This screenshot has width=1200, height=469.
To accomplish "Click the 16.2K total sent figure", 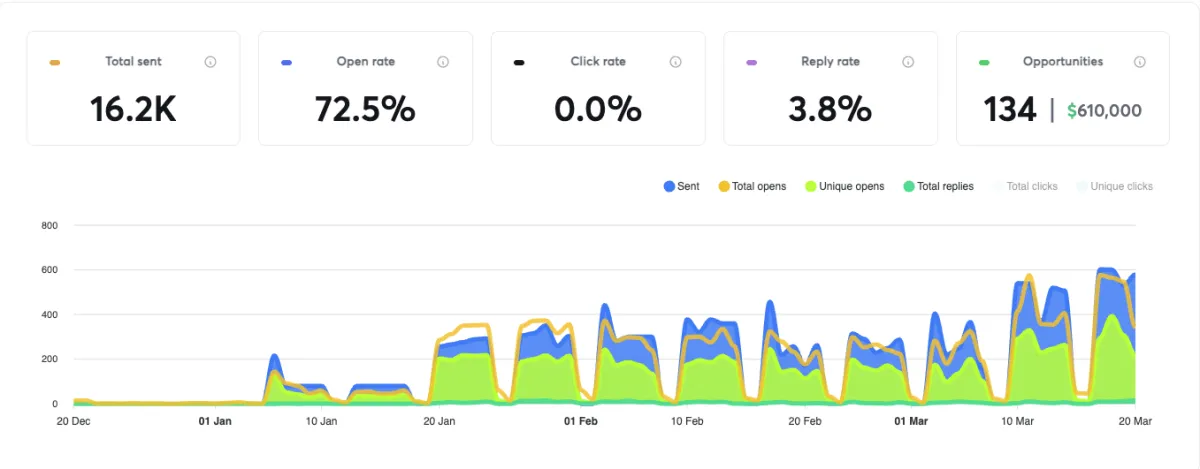I will 133,110.
